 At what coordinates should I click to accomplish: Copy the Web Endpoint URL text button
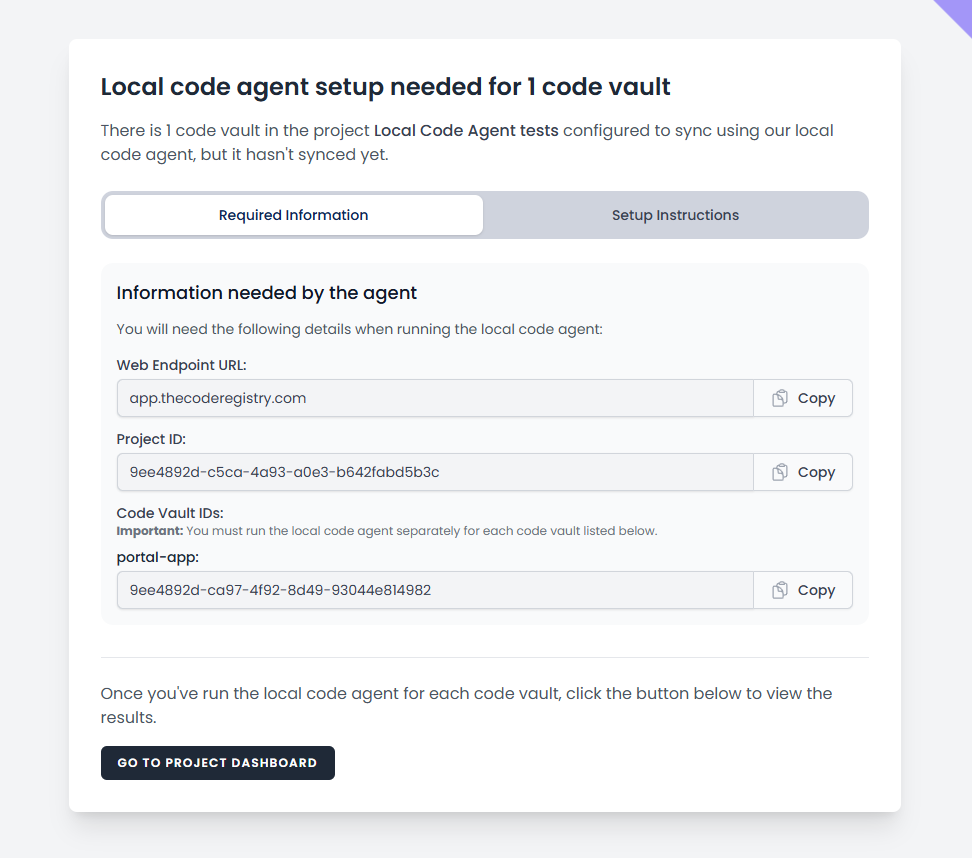coord(803,398)
